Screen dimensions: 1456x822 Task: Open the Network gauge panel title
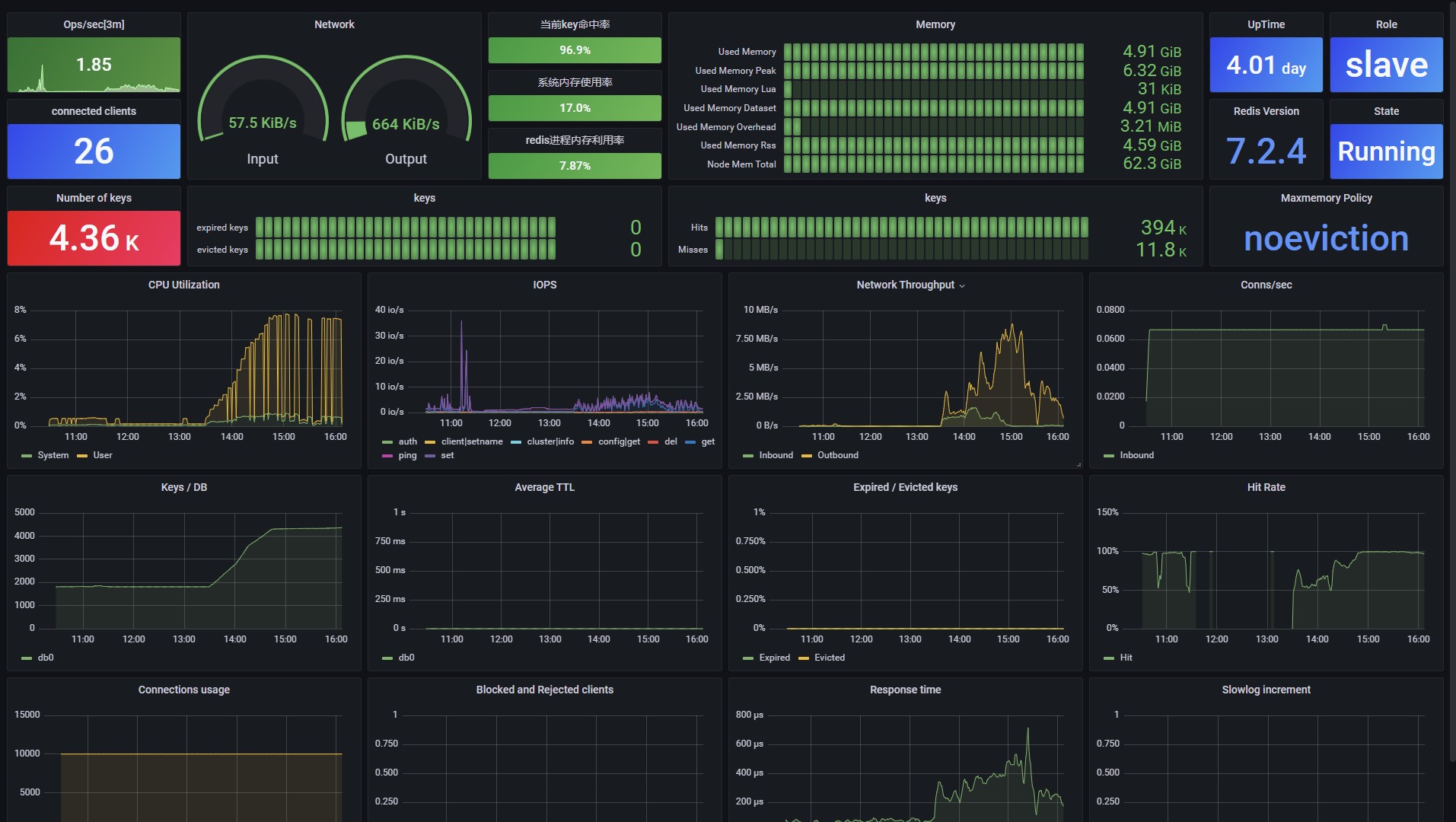[334, 24]
